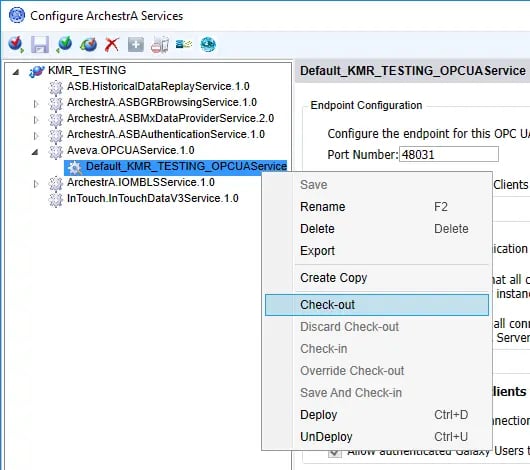Click the Default_KMR_TESTING_OPCUAService panel header
Screen dimensions: 530x470
413,71
